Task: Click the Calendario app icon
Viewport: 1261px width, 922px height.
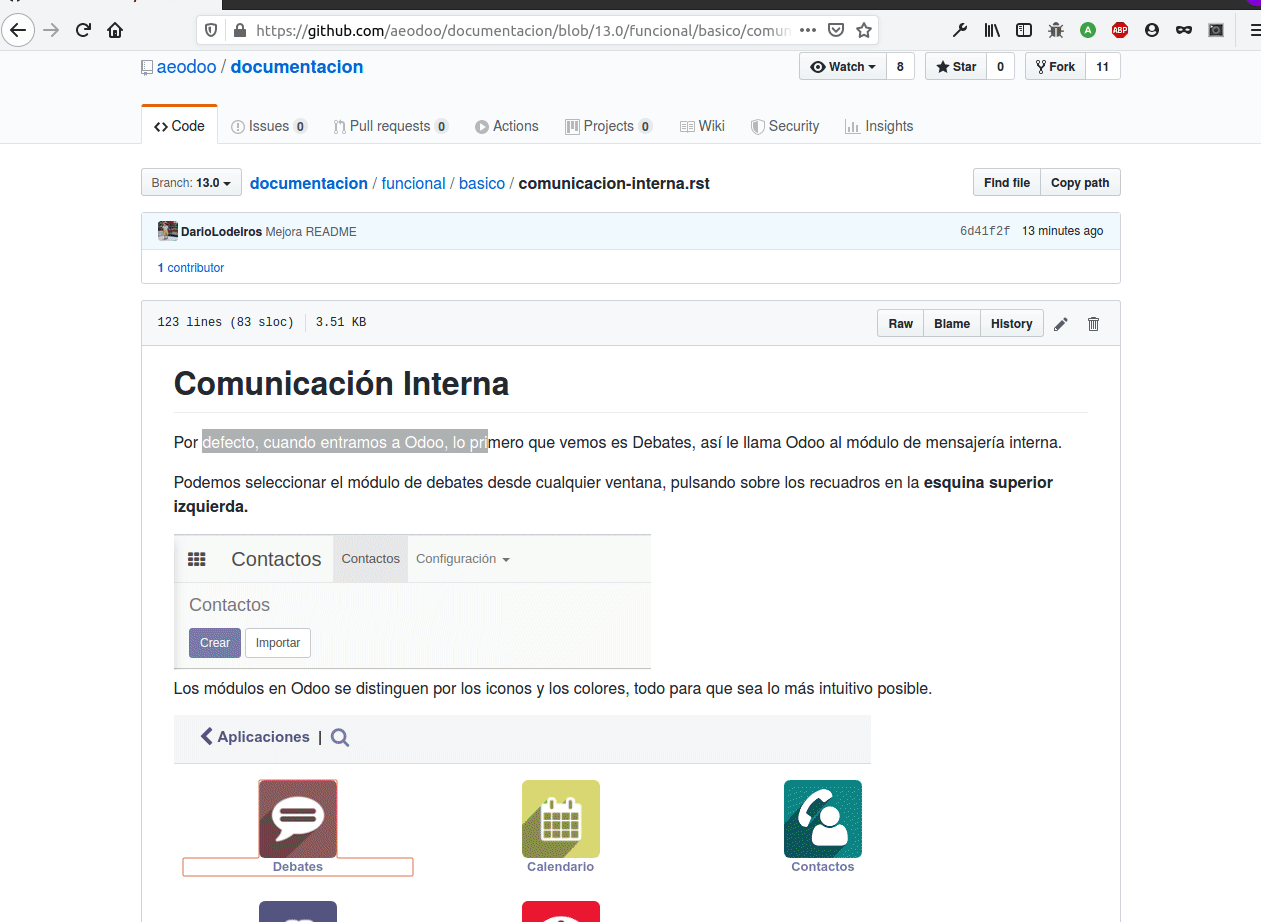Action: pyautogui.click(x=560, y=819)
